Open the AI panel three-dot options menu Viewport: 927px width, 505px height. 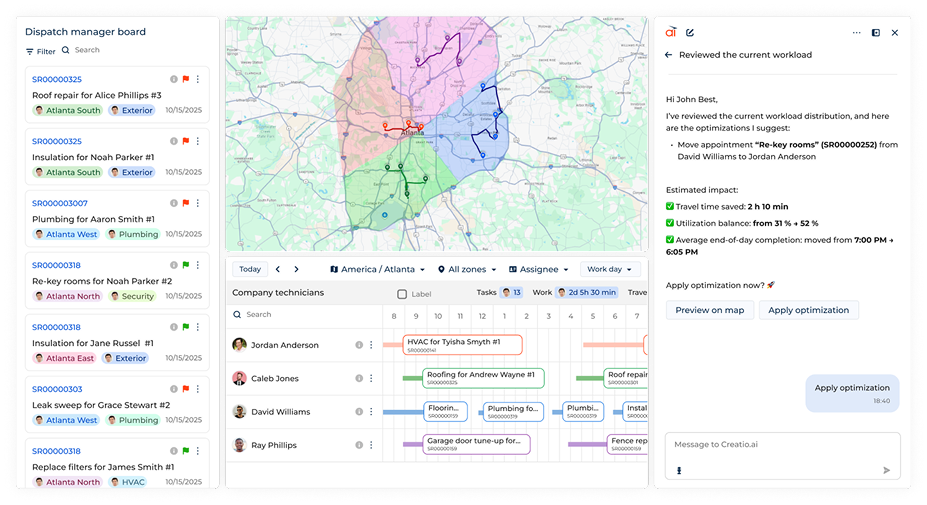tap(856, 32)
